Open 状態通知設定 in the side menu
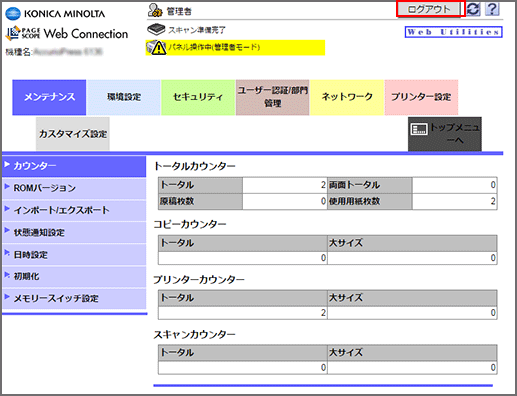Image resolution: width=517 pixels, height=396 pixels. point(74,232)
